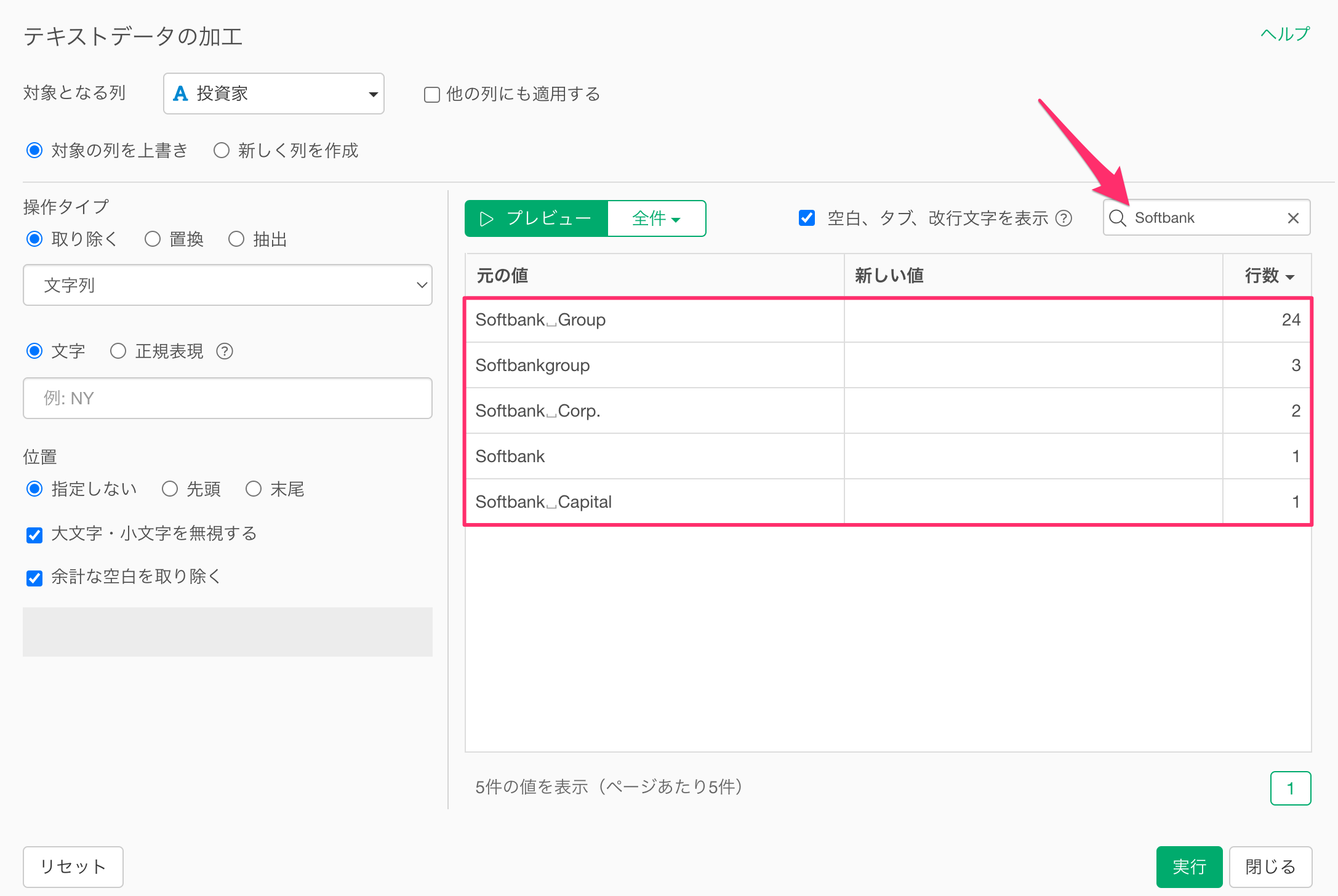Select the 正規表現 match mode
Image resolution: width=1338 pixels, height=896 pixels.
(x=118, y=351)
